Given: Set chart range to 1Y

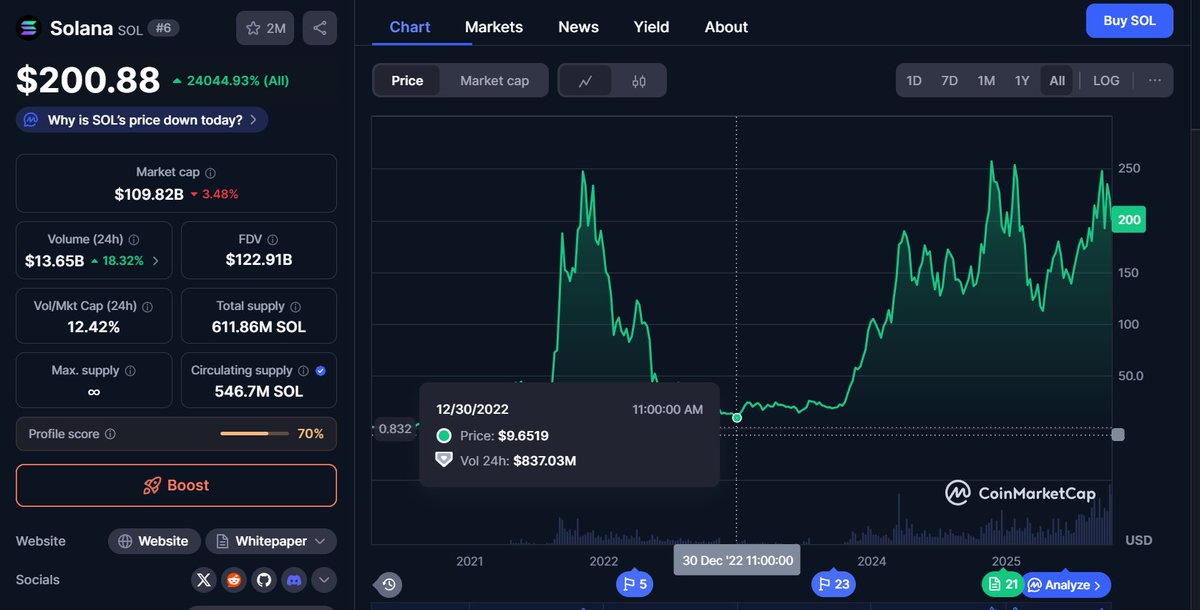Looking at the screenshot, I should pyautogui.click(x=1022, y=80).
